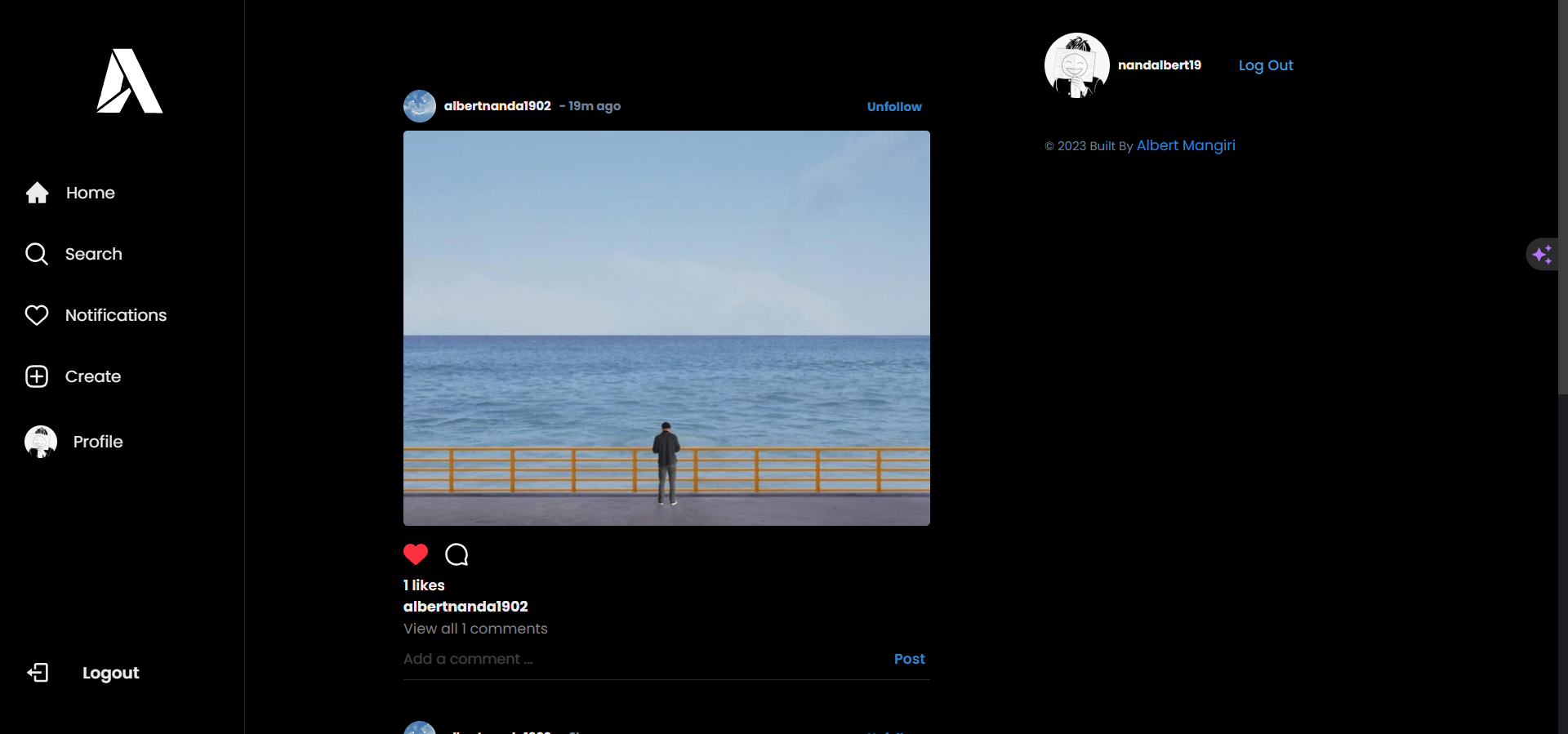Click nandalbert19 profile avatar at top

pos(1076,65)
